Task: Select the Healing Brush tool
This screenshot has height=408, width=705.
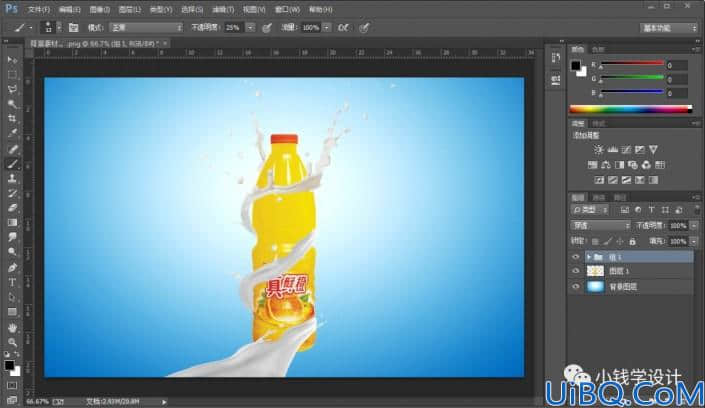Action: 12,149
